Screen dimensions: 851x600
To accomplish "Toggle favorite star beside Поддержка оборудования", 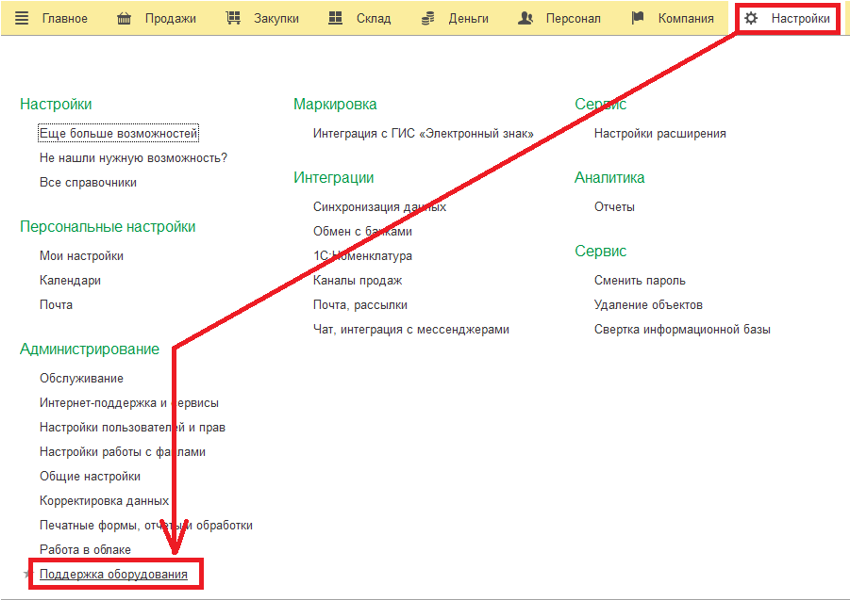I will [27, 575].
